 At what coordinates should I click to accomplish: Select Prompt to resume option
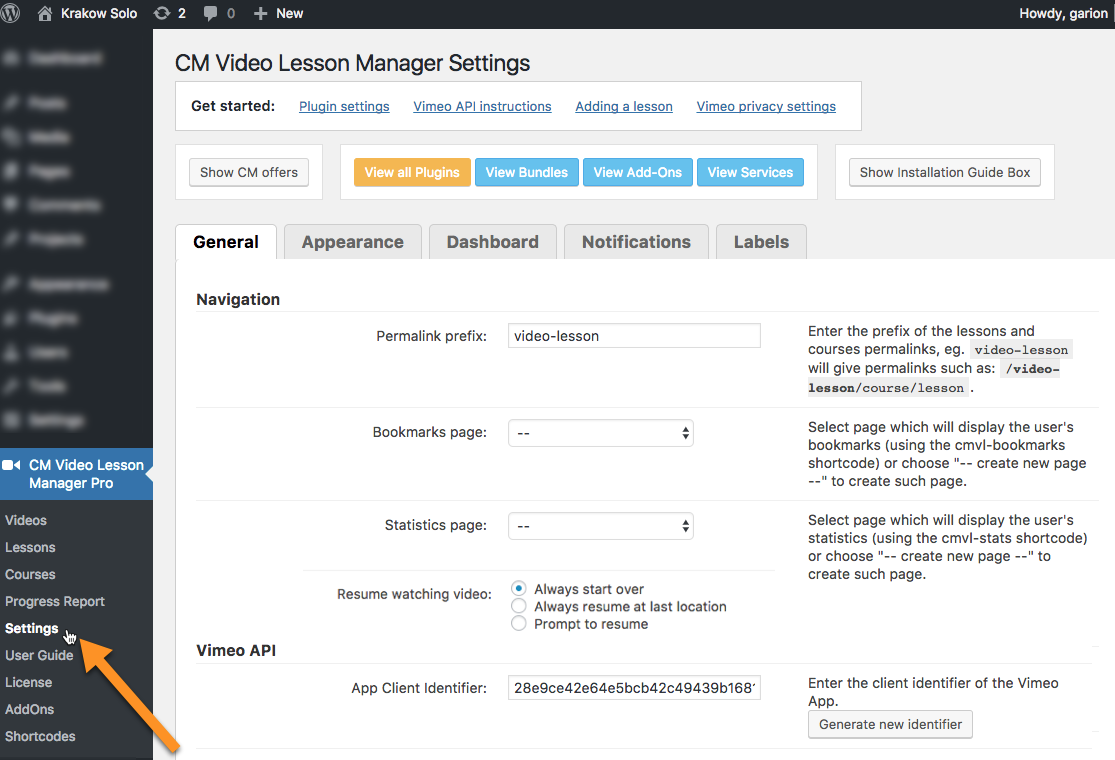coord(519,623)
